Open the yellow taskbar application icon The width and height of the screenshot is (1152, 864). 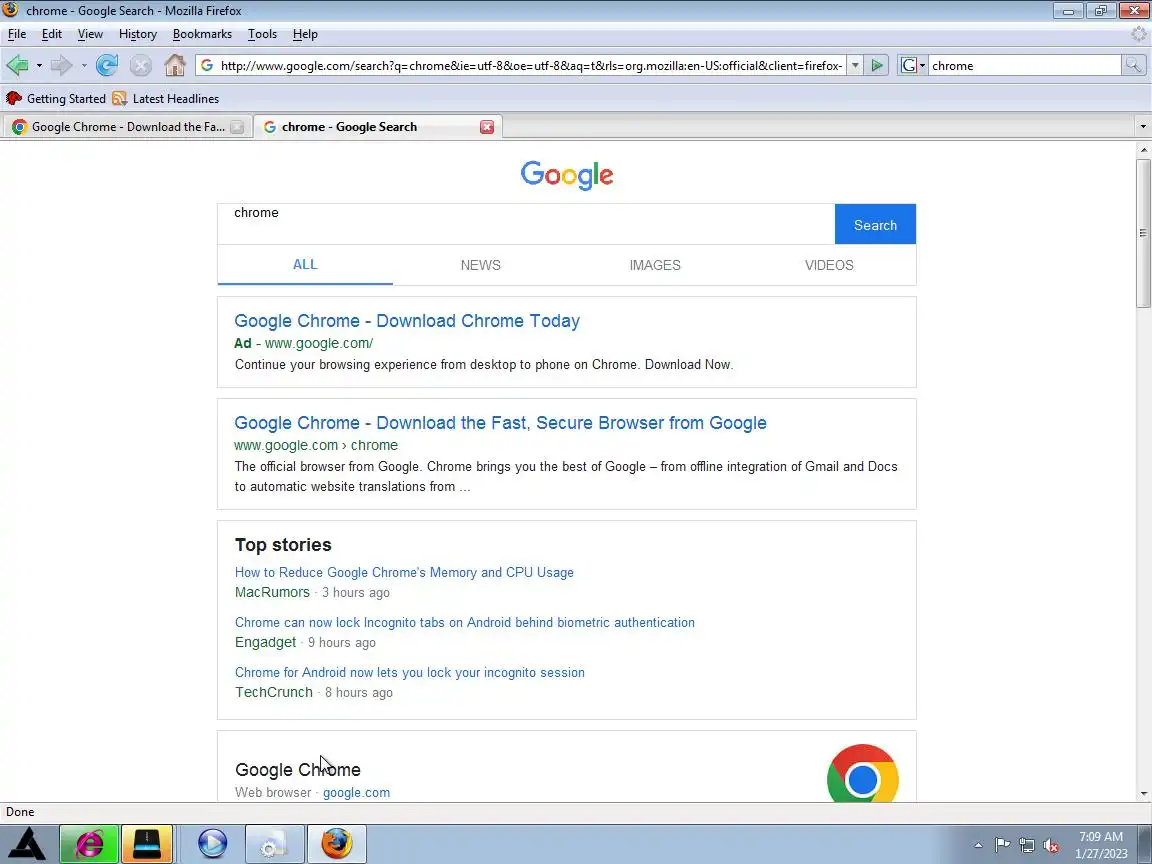(146, 843)
